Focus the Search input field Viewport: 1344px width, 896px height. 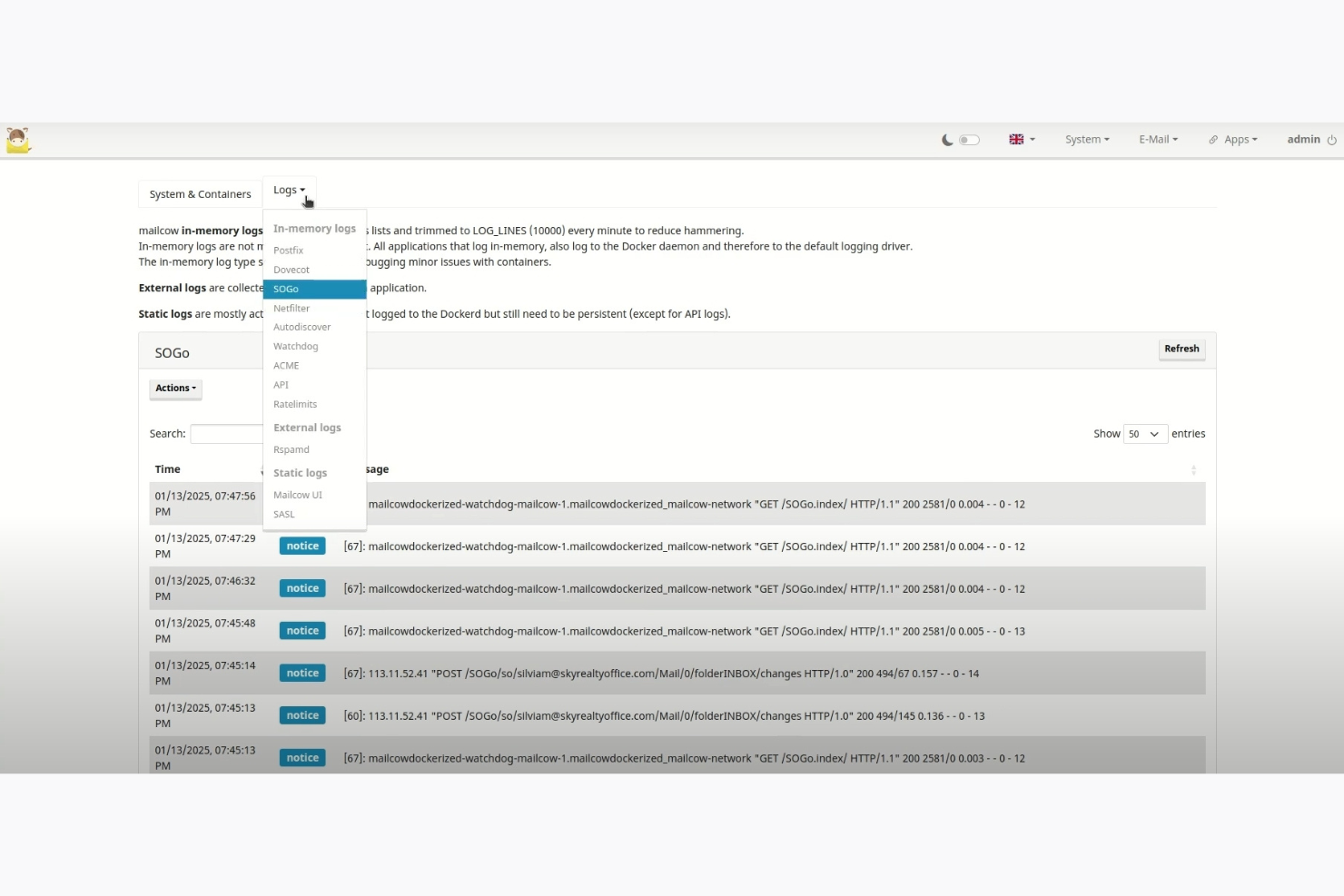click(x=226, y=434)
